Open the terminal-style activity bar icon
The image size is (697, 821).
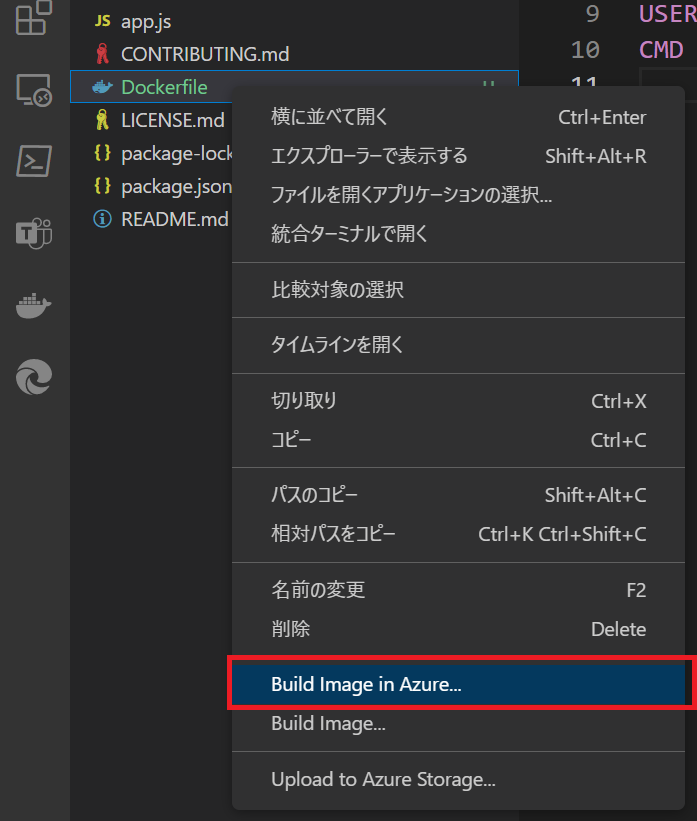click(34, 161)
